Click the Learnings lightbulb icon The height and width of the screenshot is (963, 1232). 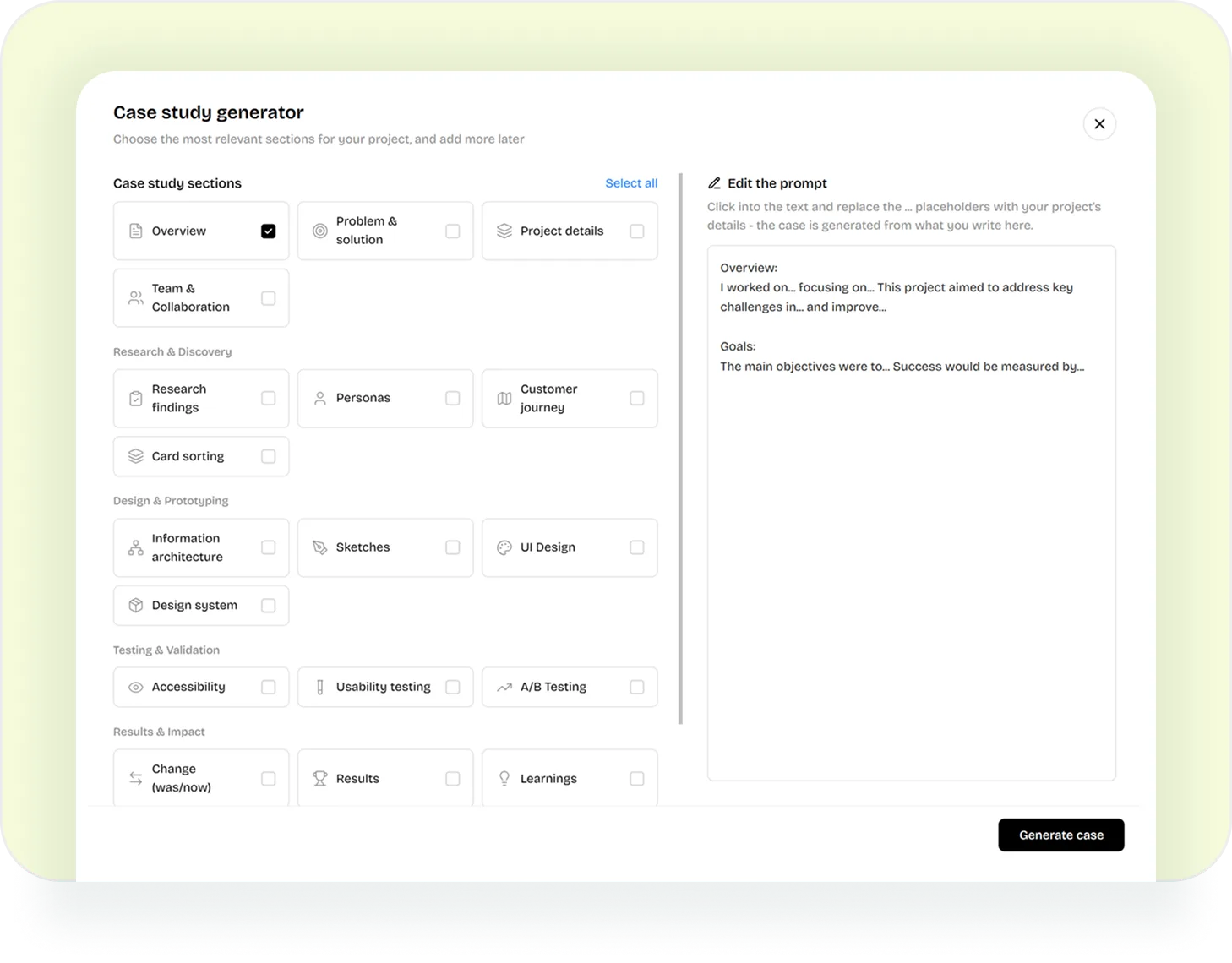pos(504,779)
